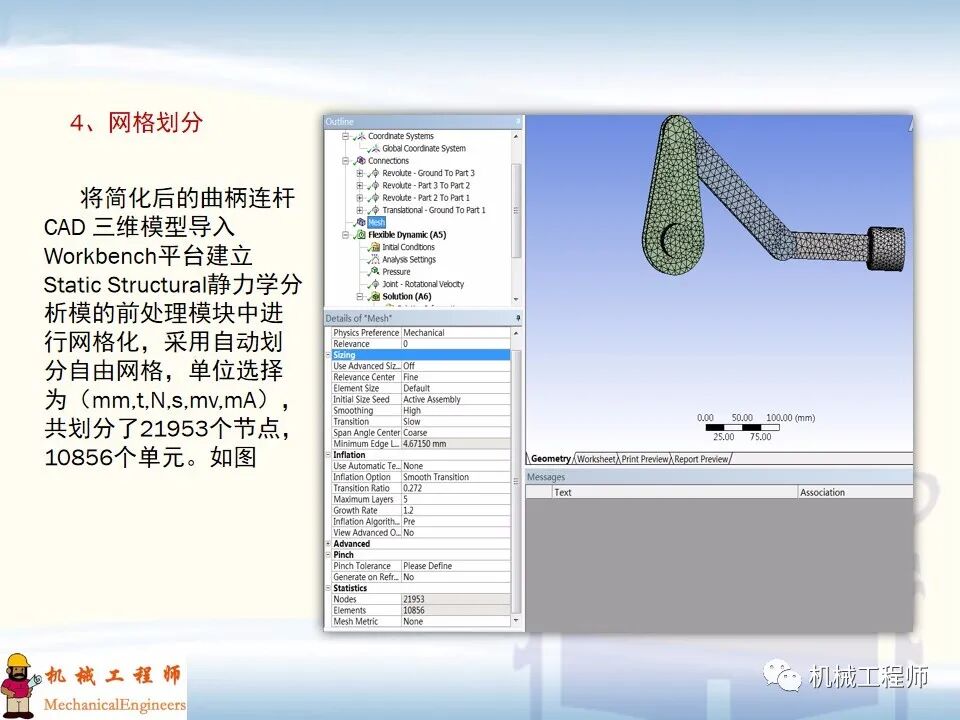Click the Details of Mesh pin icon
The image size is (960, 720).
(x=518, y=318)
